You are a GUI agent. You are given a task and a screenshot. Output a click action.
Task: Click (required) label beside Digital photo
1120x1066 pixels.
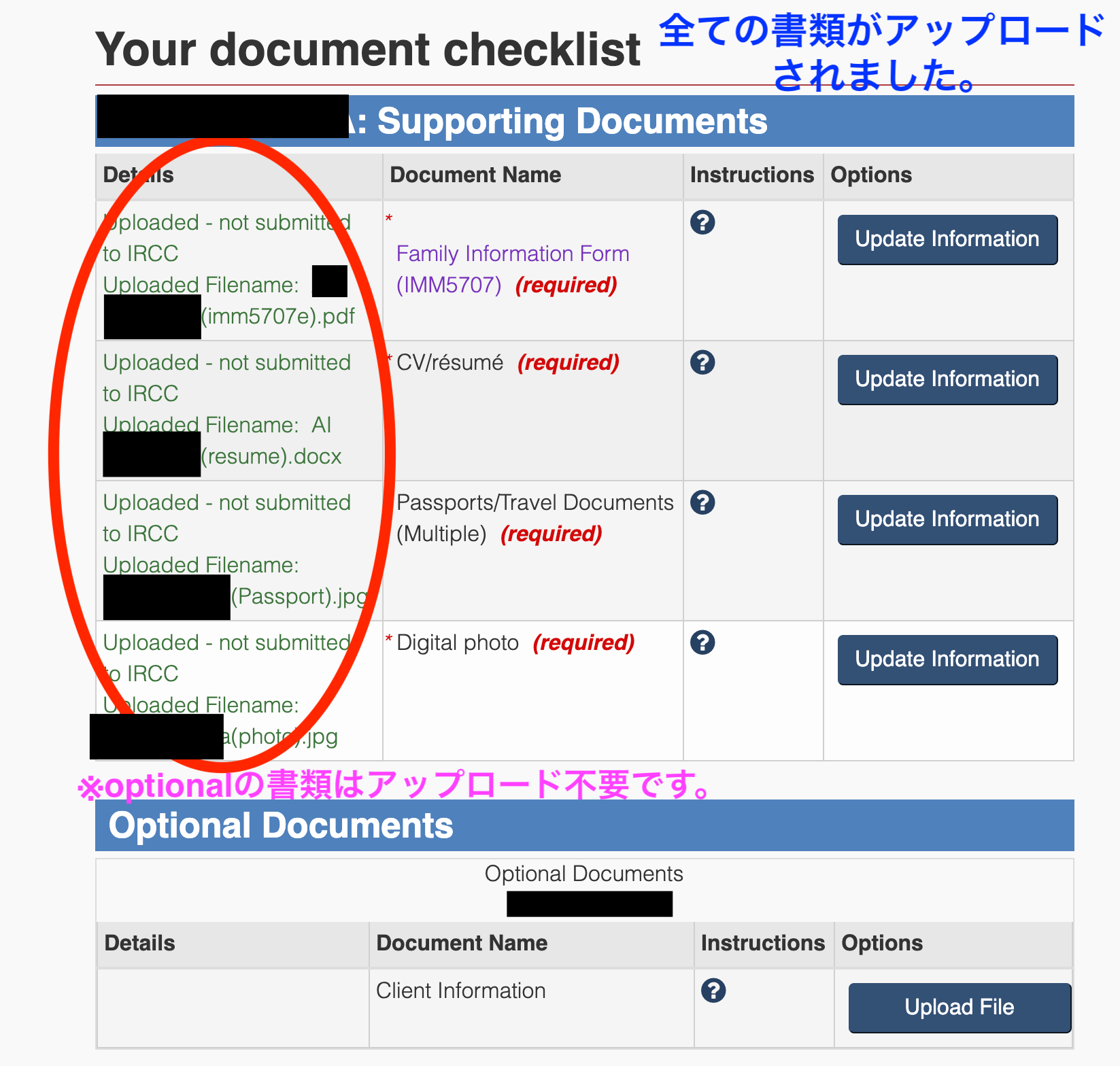[583, 642]
